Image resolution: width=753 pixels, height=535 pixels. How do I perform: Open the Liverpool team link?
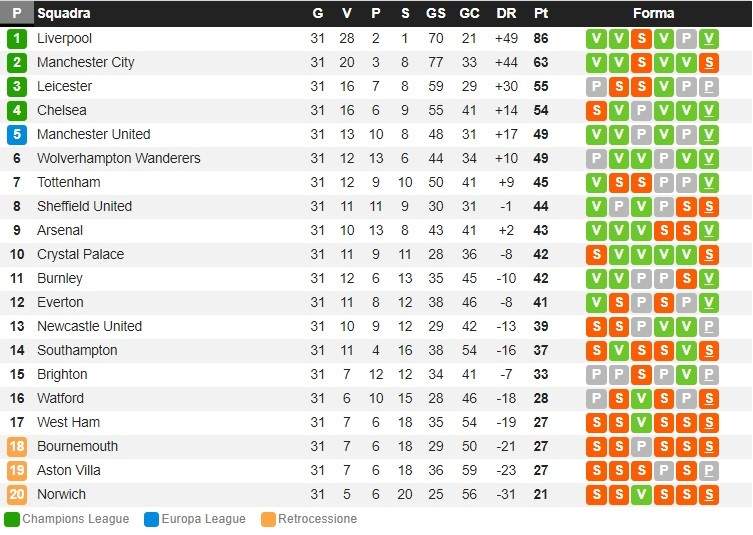(64, 38)
